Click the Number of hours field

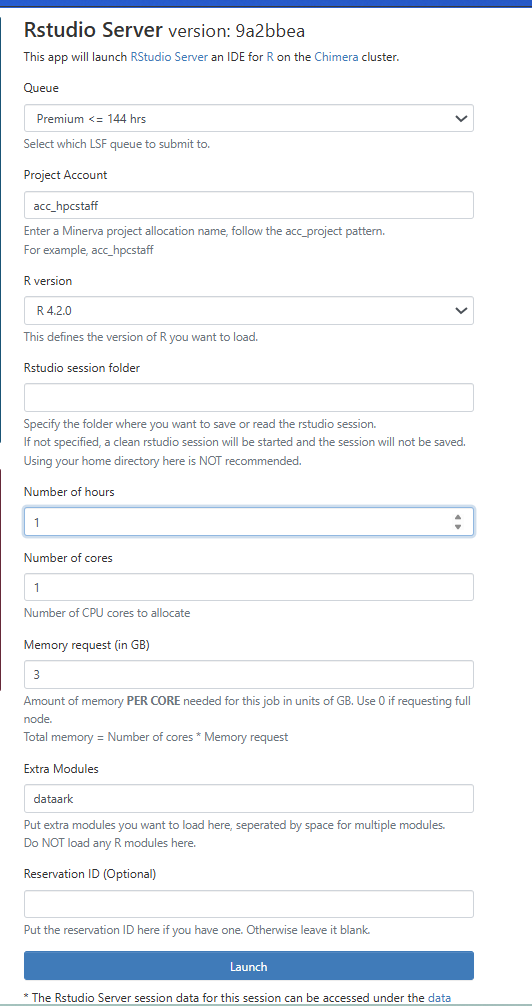click(248, 522)
